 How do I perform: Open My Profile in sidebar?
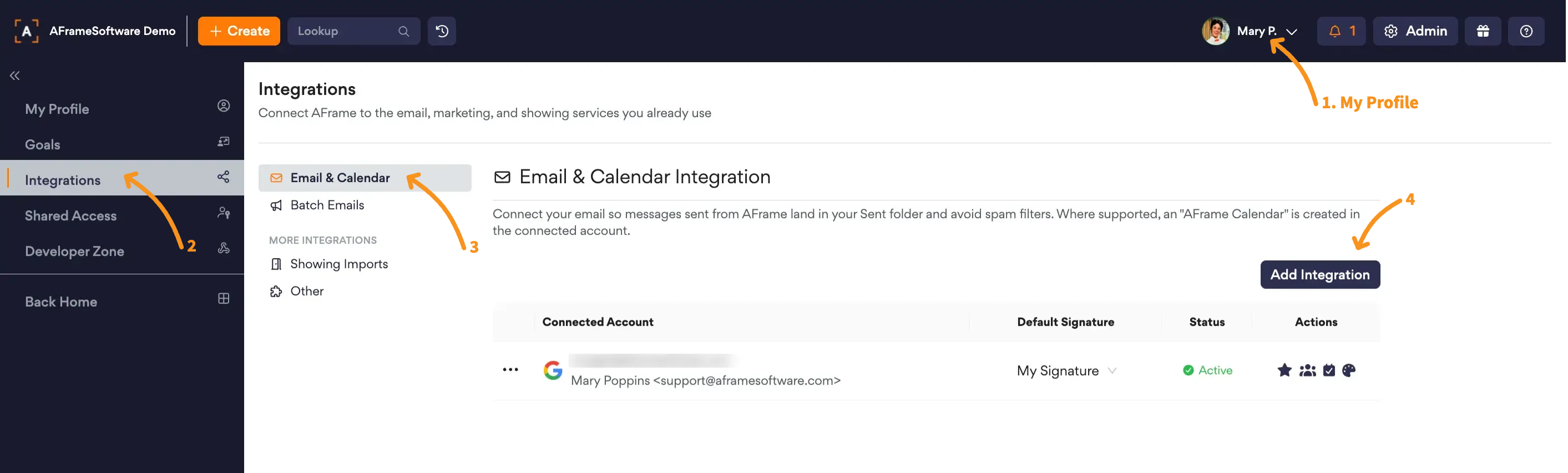click(x=122, y=108)
